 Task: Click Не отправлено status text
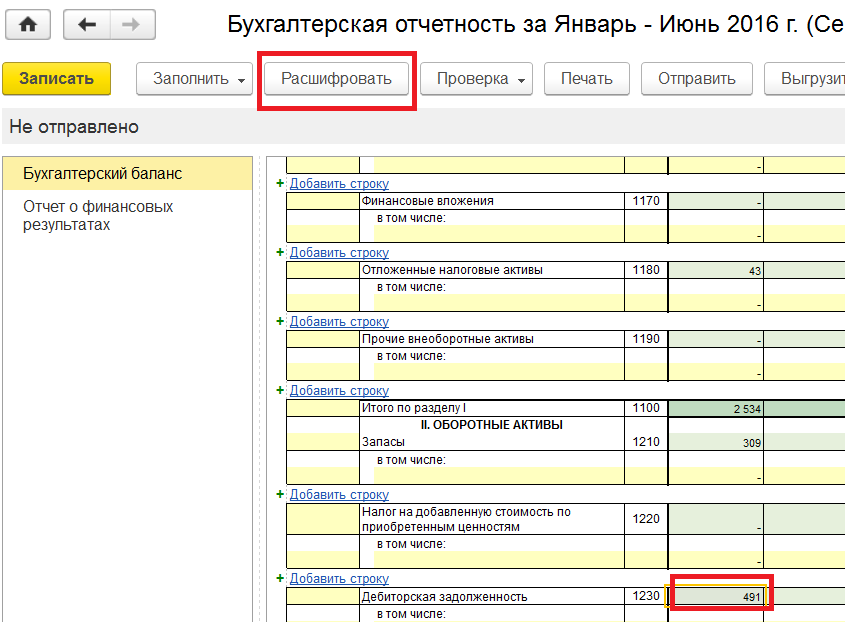tap(74, 127)
